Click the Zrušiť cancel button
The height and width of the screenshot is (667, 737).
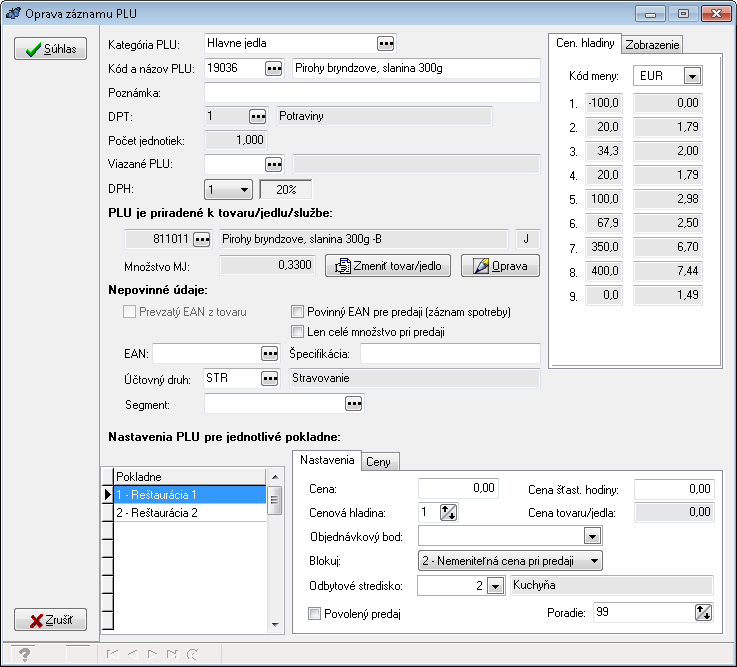(50, 619)
